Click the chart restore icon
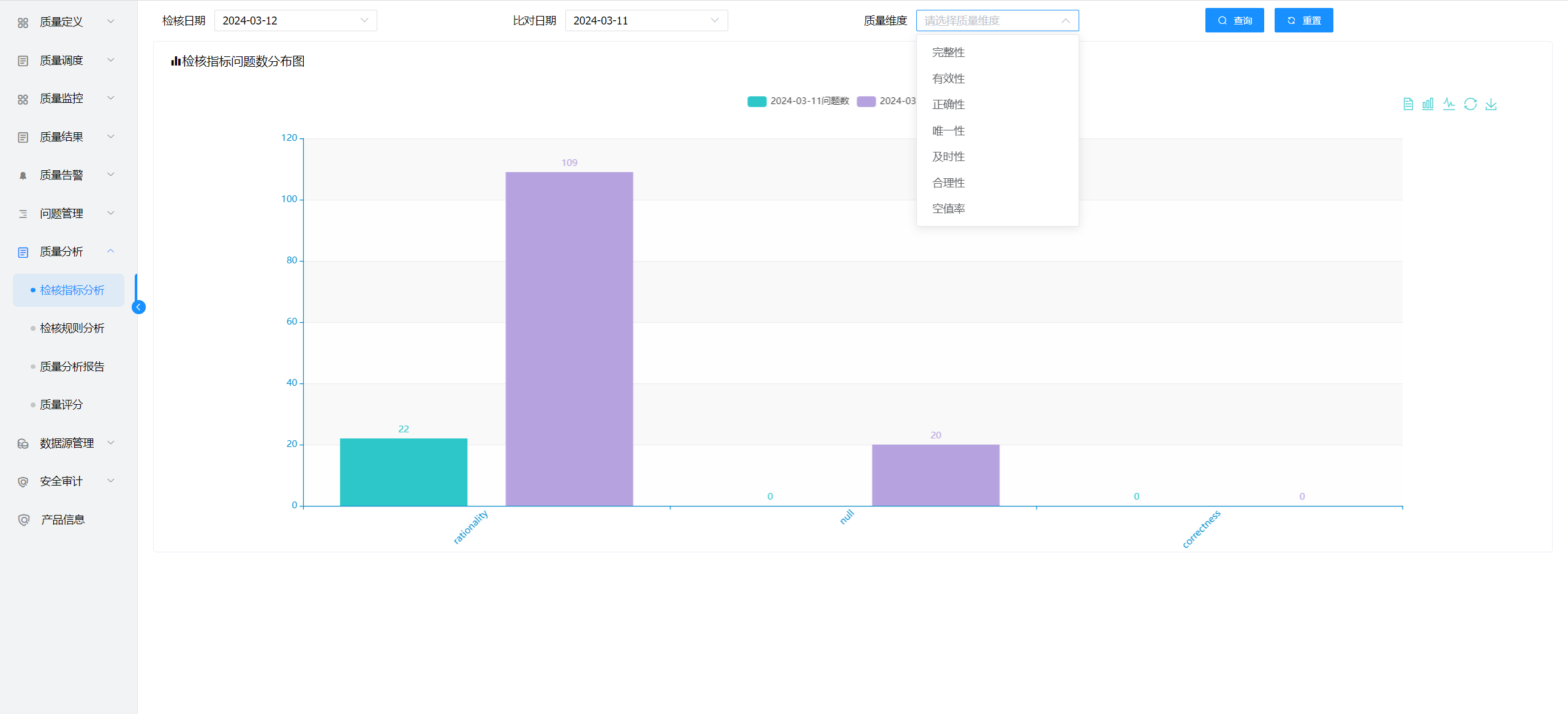This screenshot has height=714, width=1568. pos(1470,104)
